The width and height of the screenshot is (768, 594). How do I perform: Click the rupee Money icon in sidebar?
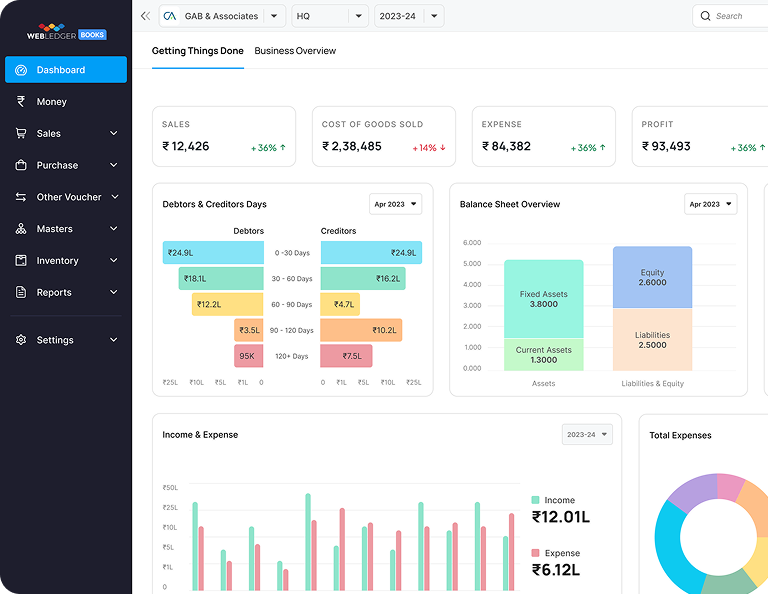click(x=21, y=101)
